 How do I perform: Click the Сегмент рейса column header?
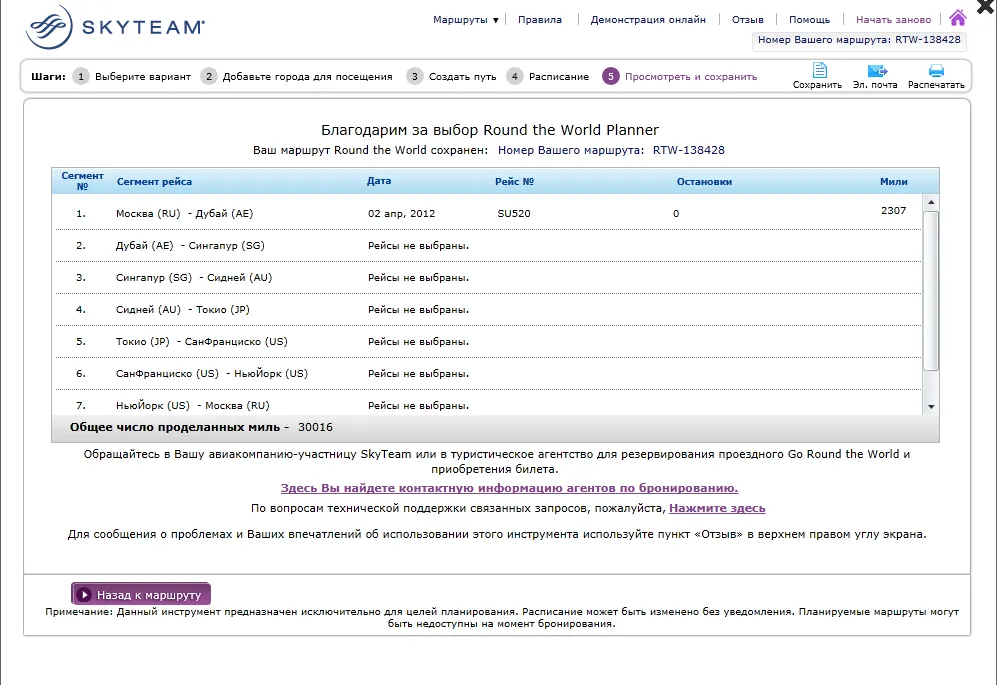pos(155,181)
